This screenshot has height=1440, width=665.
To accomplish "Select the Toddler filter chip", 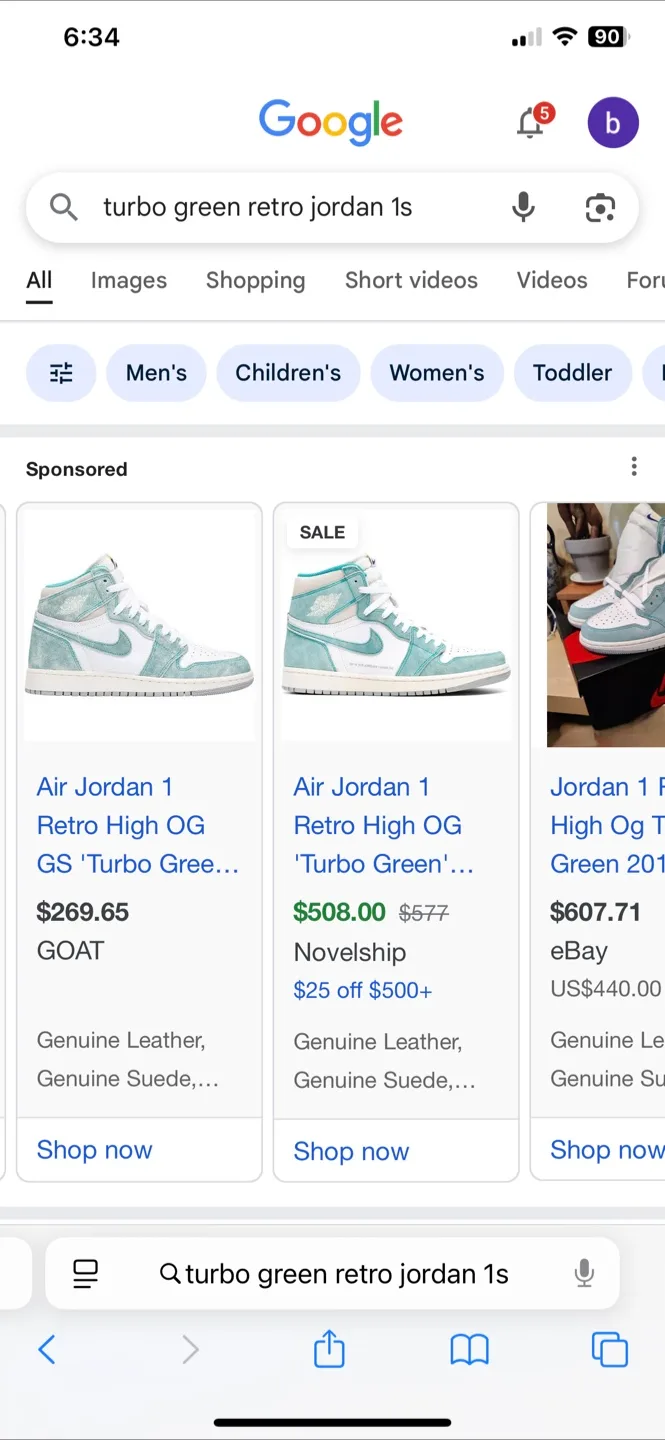I will [573, 372].
